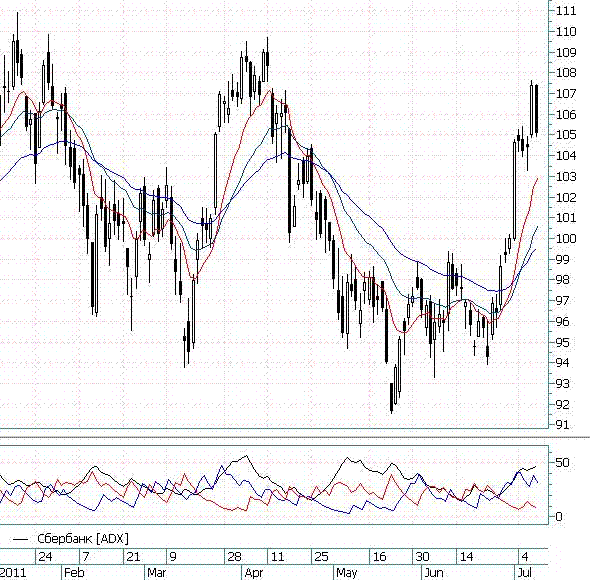This screenshot has width=590, height=580.
Task: Click the 0 level on ADX scale
Action: [559, 516]
